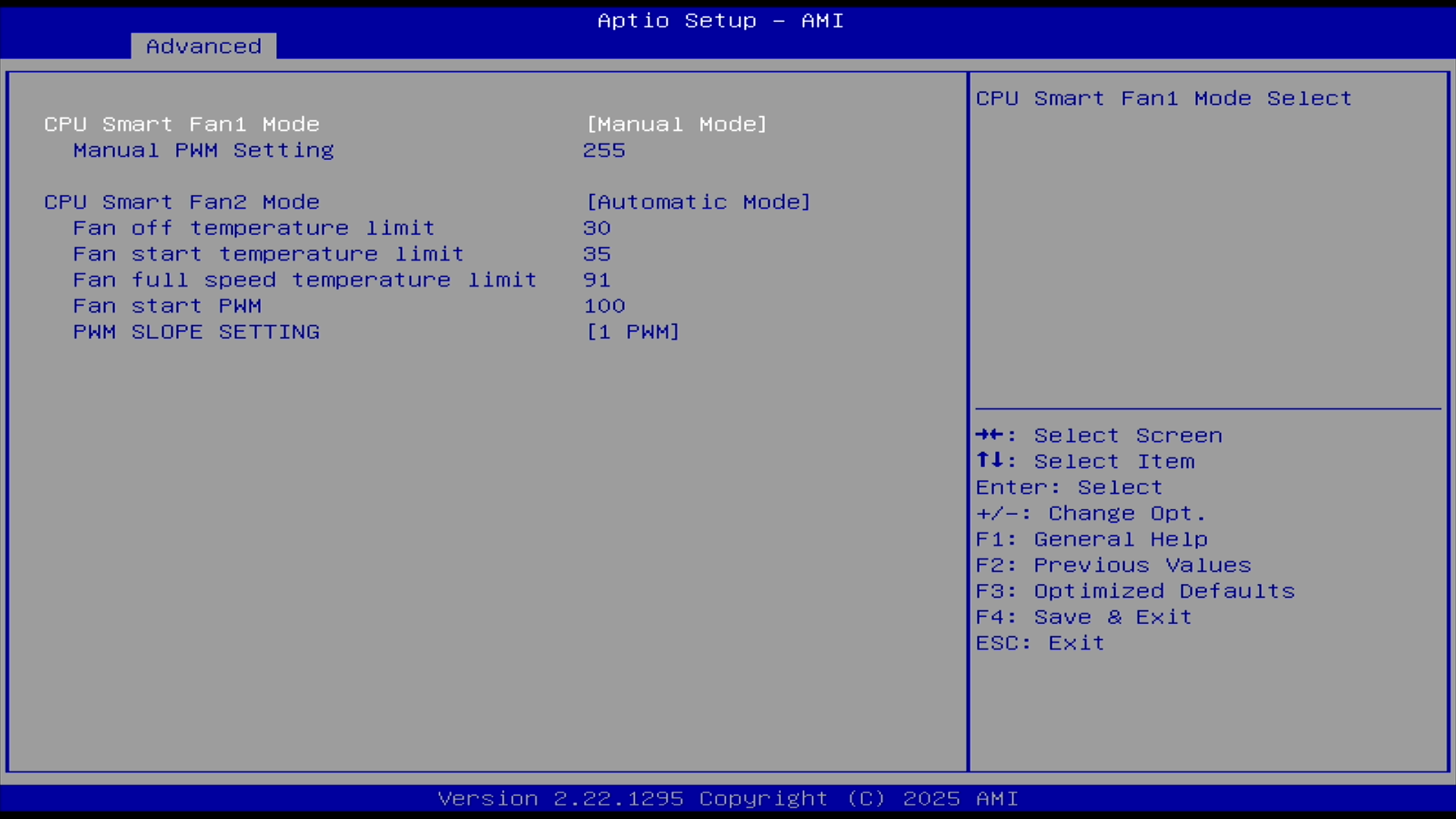1456x819 pixels.
Task: Select the Manual PWM Setting label
Action: 203,150
